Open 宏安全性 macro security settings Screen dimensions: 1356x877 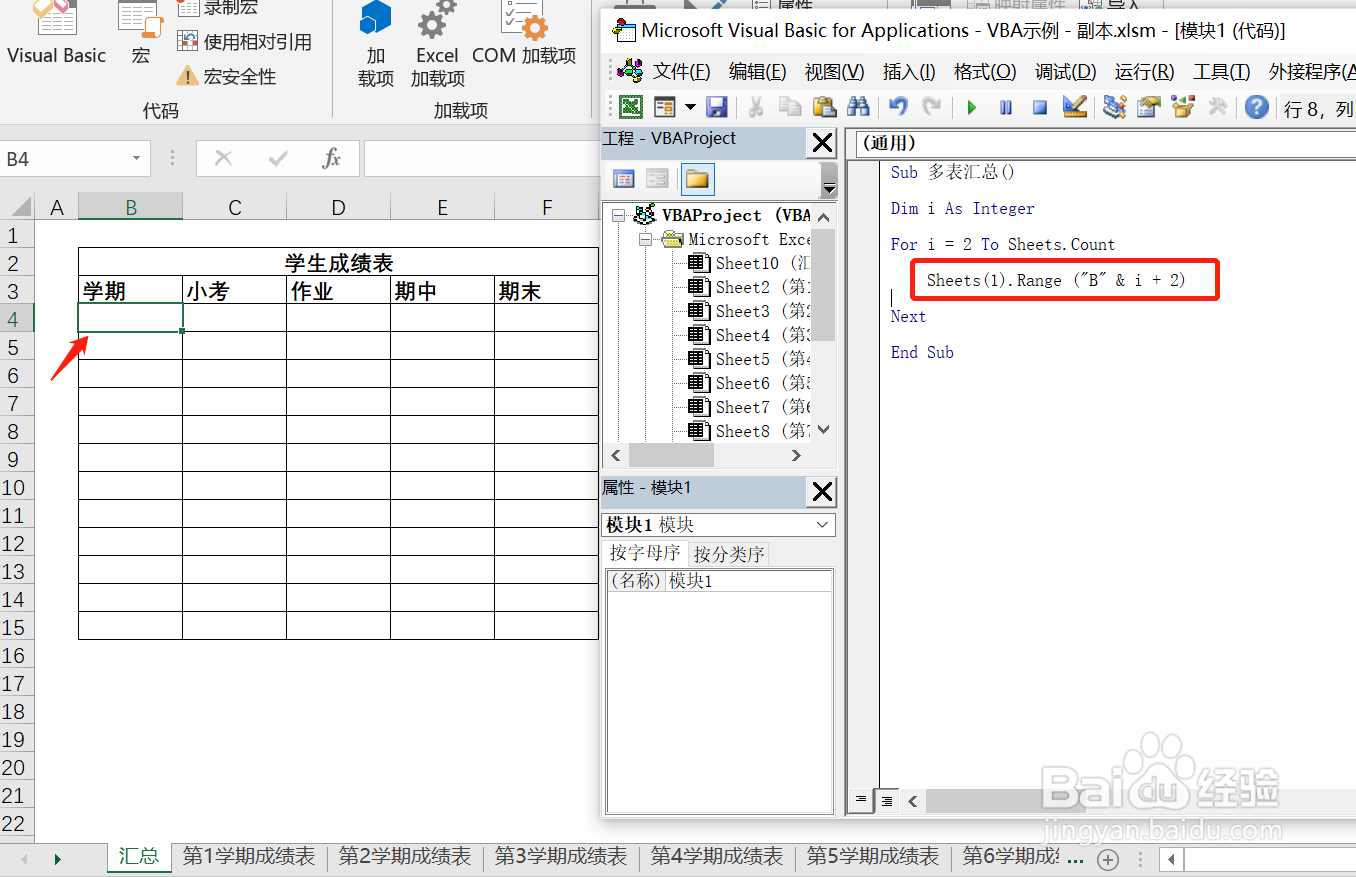tap(226, 76)
